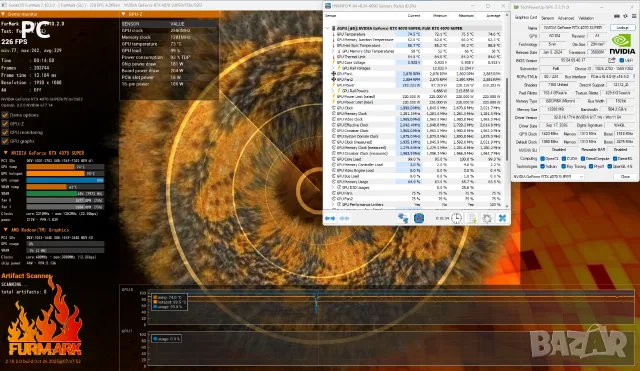Switch to Validation tab in GPU-Z
The image size is (640, 371).
click(586, 18)
